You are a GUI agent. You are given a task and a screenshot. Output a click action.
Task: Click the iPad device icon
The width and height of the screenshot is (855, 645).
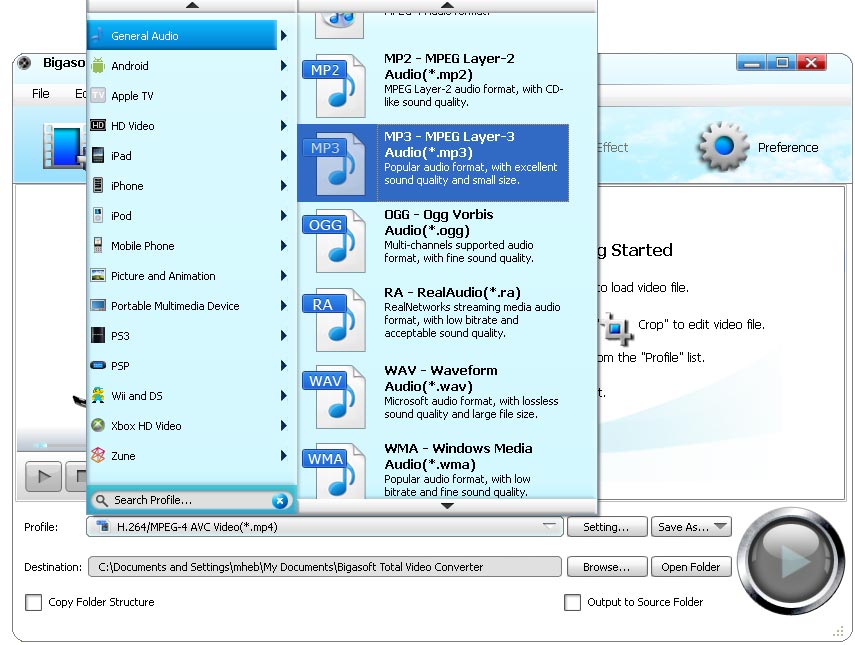pyautogui.click(x=98, y=155)
